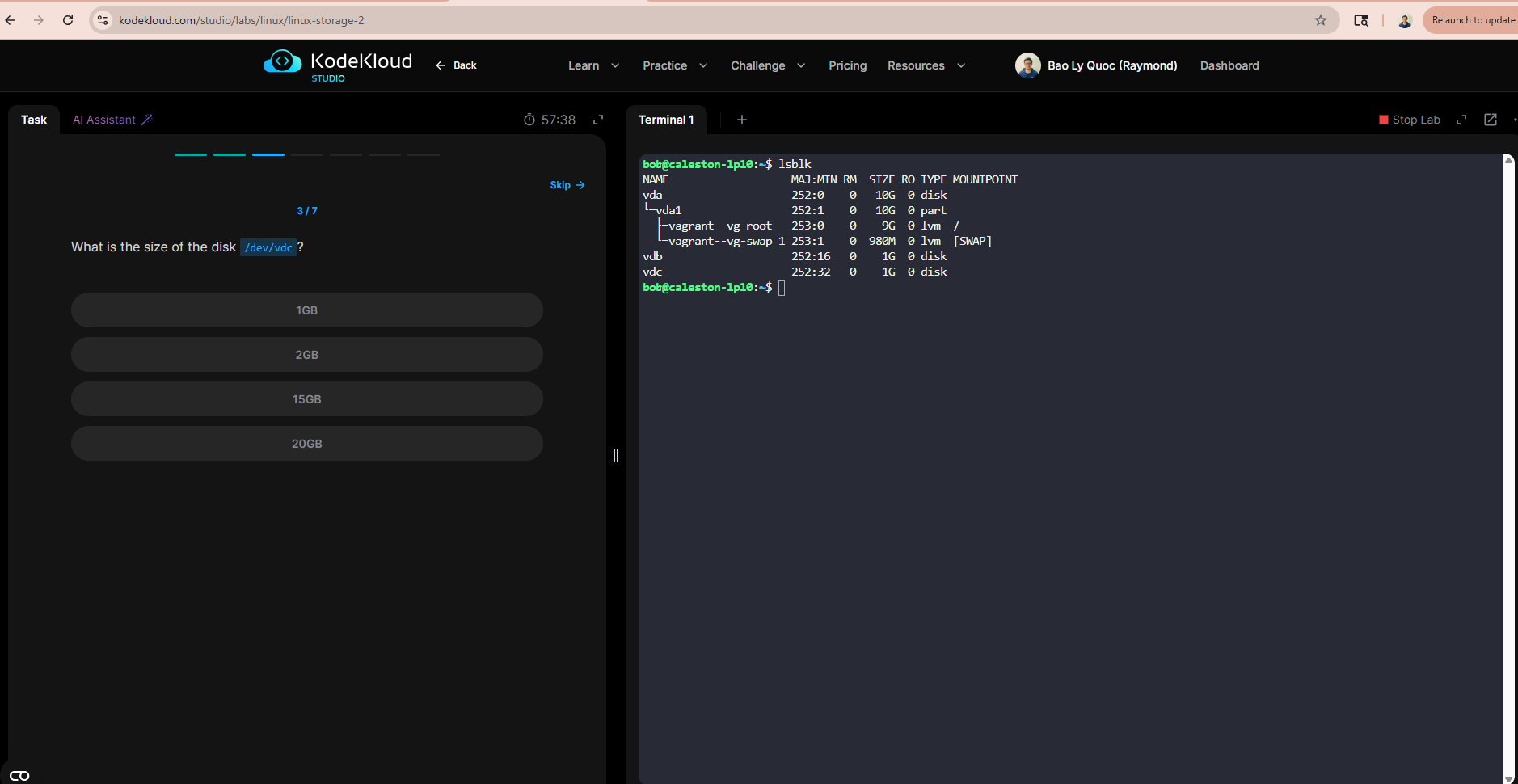Expand the task panel to fullscreen
Viewport: 1518px width, 784px height.
(598, 120)
